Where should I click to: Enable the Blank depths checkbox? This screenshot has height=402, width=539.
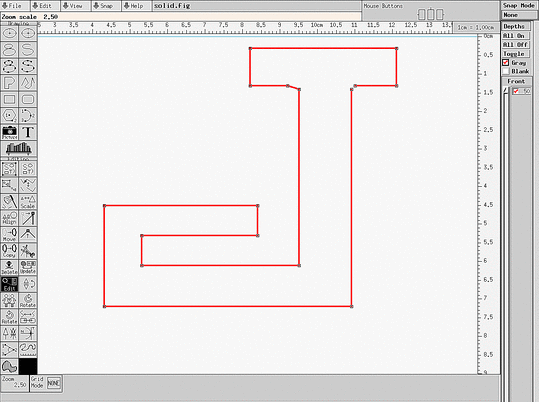coord(505,71)
